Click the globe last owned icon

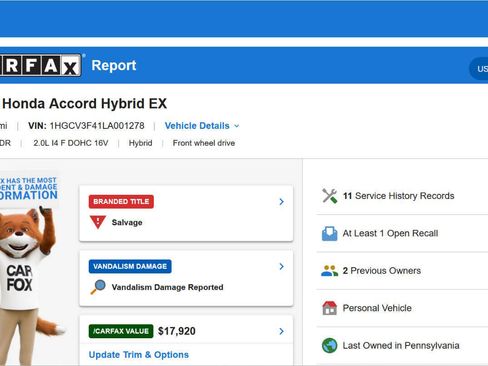(x=329, y=345)
